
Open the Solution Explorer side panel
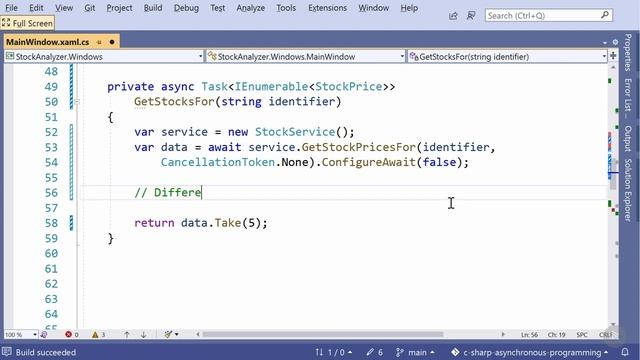628,190
